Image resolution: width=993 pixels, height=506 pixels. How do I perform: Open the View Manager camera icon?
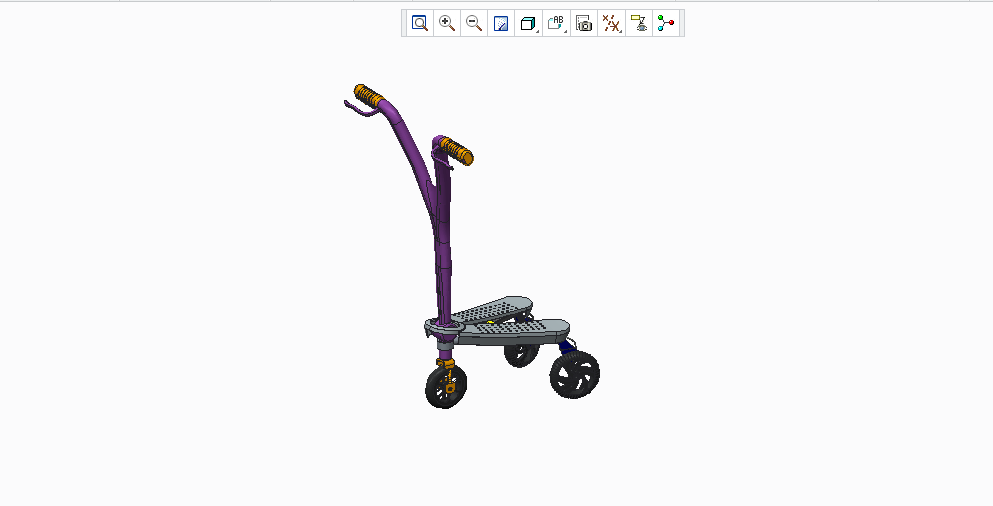[x=584, y=23]
